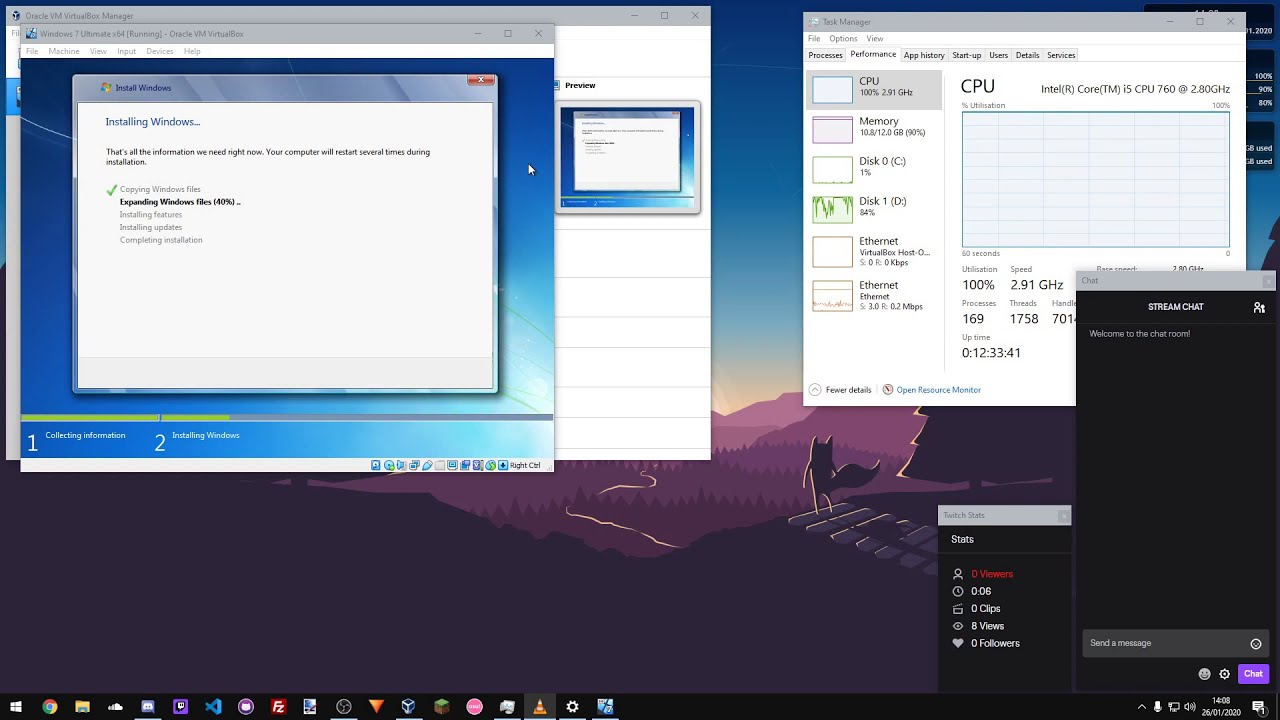
Task: Click the purple Chat button
Action: click(x=1253, y=674)
